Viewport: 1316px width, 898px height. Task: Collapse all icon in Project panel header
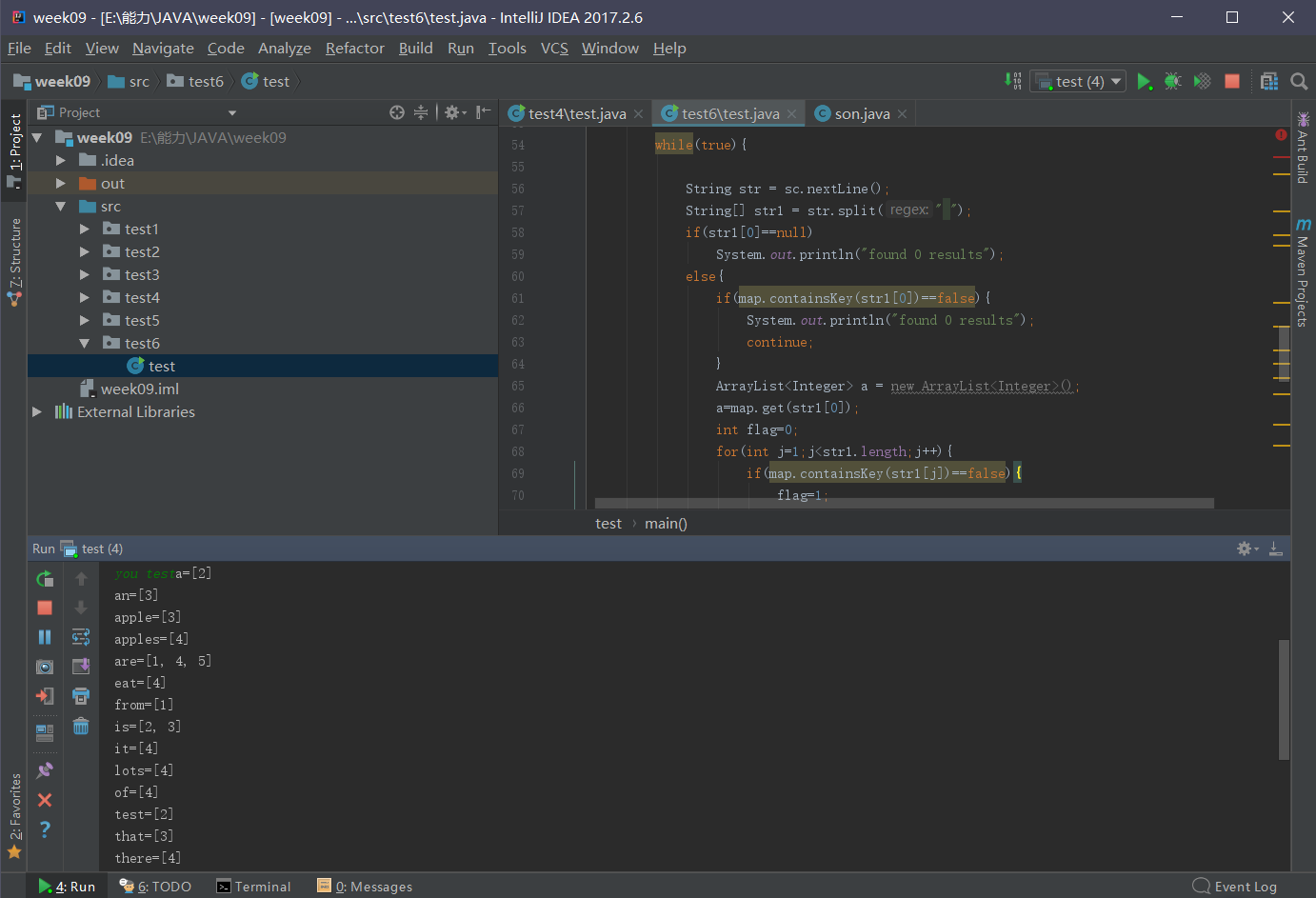[421, 112]
